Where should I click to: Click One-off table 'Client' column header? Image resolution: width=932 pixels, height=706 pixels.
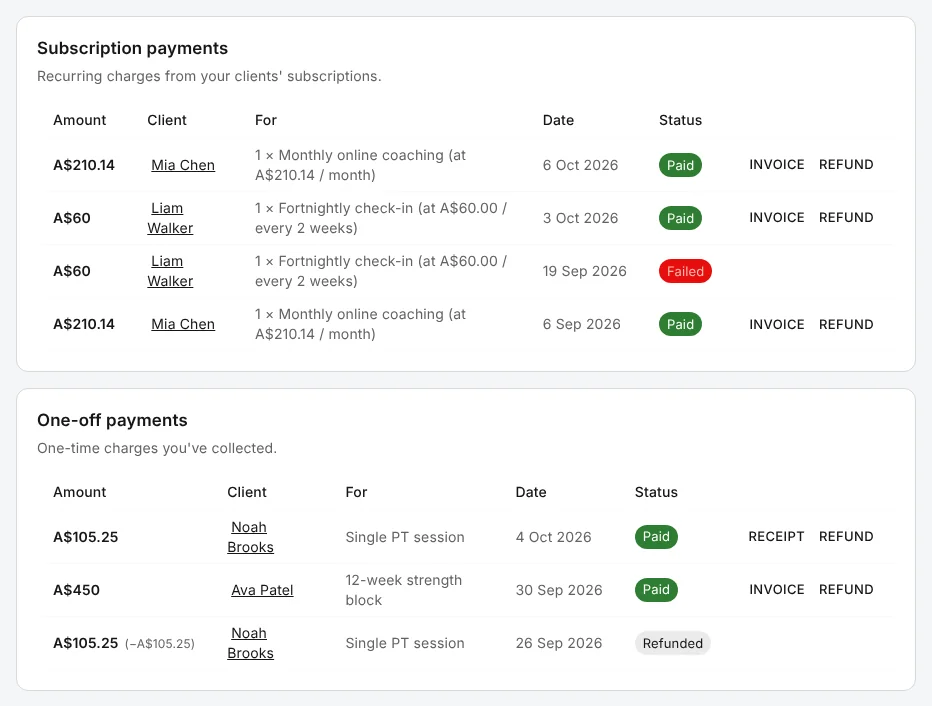coord(247,492)
